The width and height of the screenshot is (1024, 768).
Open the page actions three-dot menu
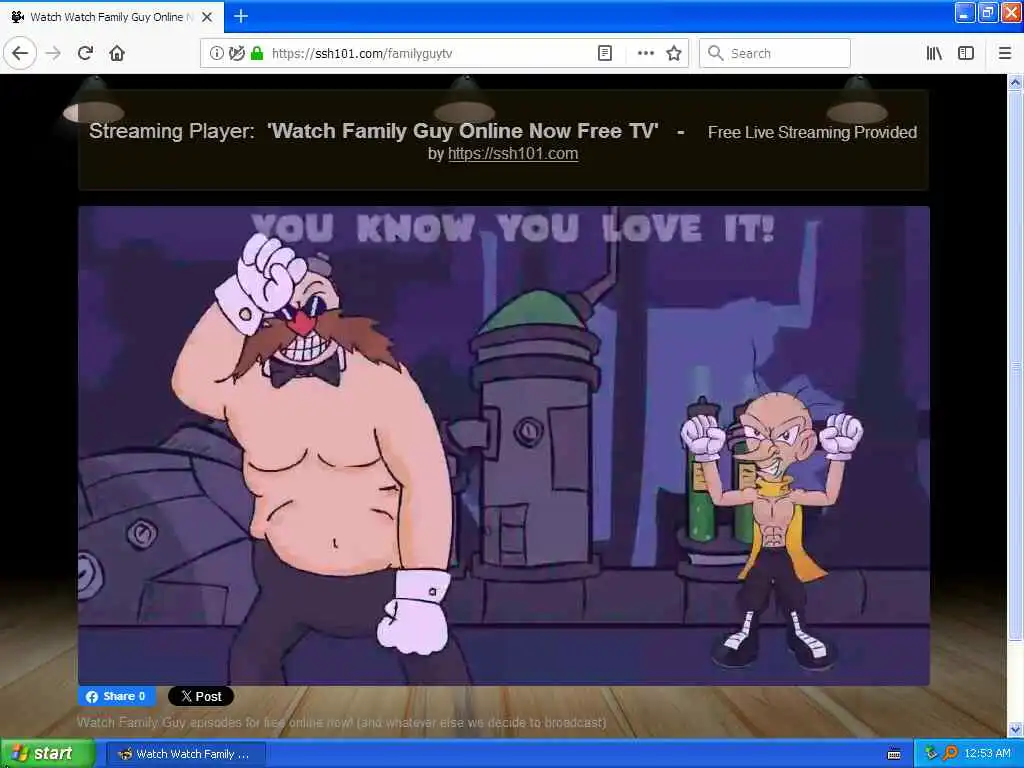pos(645,54)
